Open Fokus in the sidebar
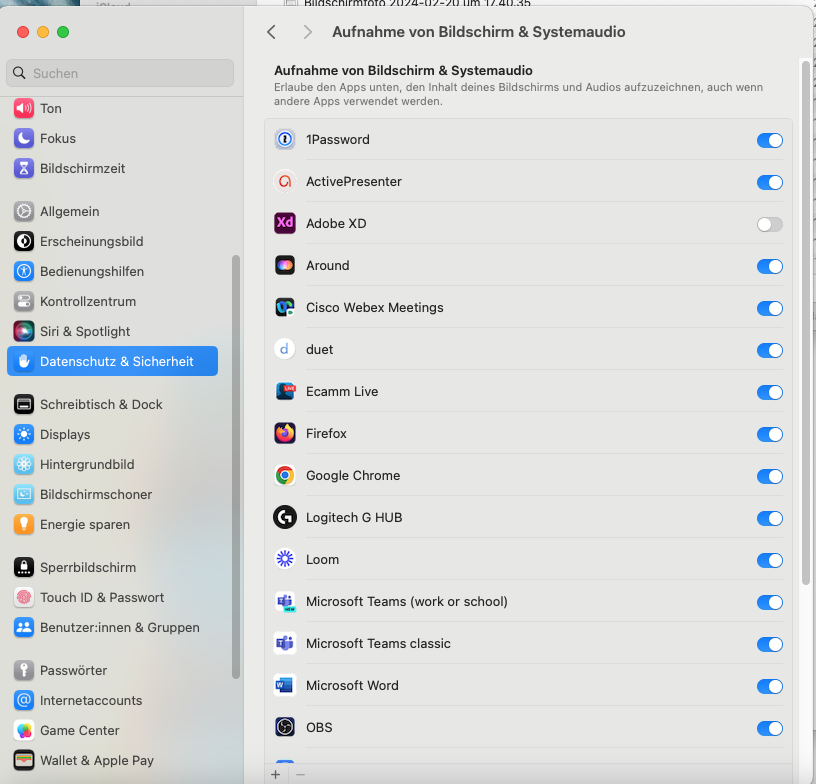The image size is (816, 784). (x=112, y=138)
